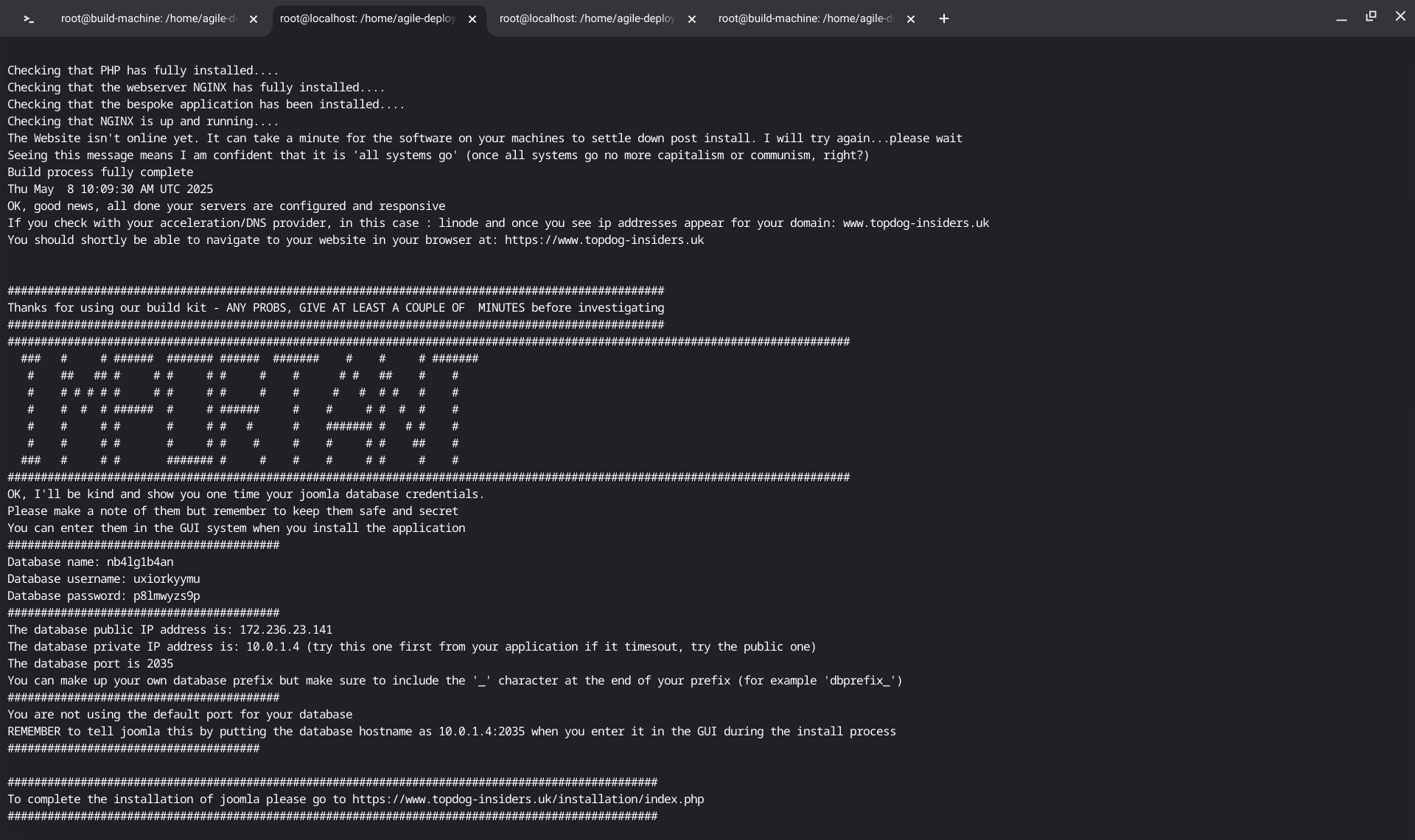Viewport: 1415px width, 840px height.
Task: Click the database username uxiorkyymu
Action: pyautogui.click(x=167, y=579)
